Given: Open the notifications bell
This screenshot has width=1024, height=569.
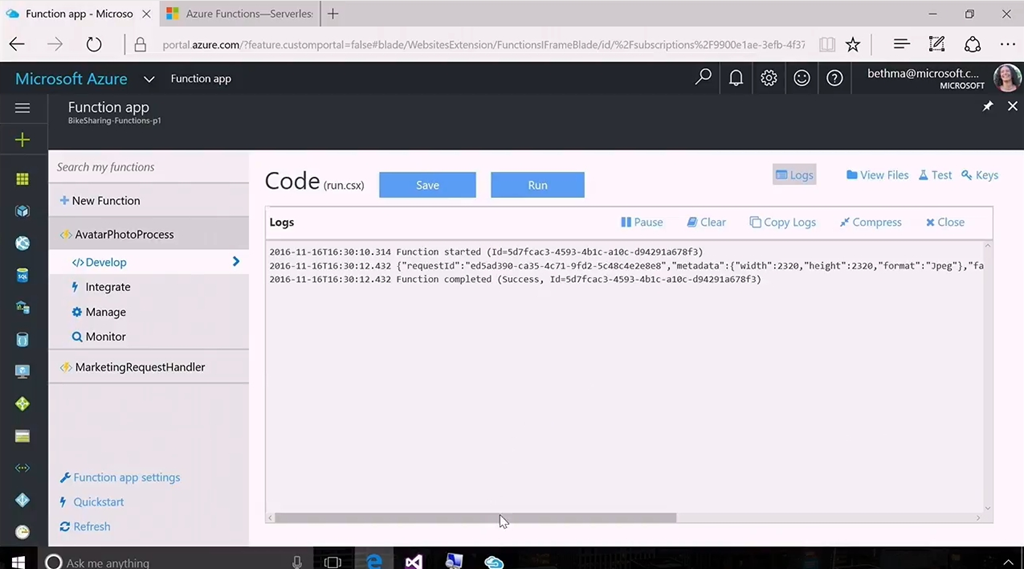Looking at the screenshot, I should pos(736,78).
